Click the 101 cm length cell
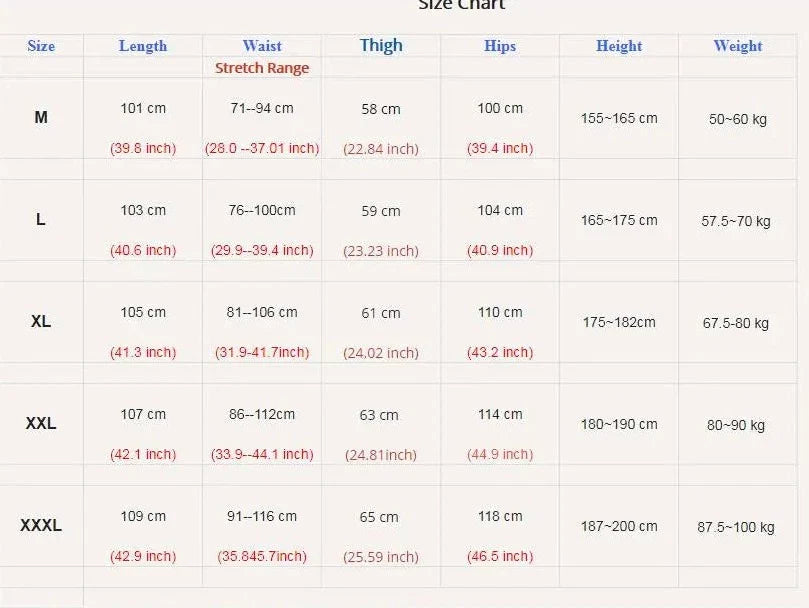809x608 pixels. [143, 108]
